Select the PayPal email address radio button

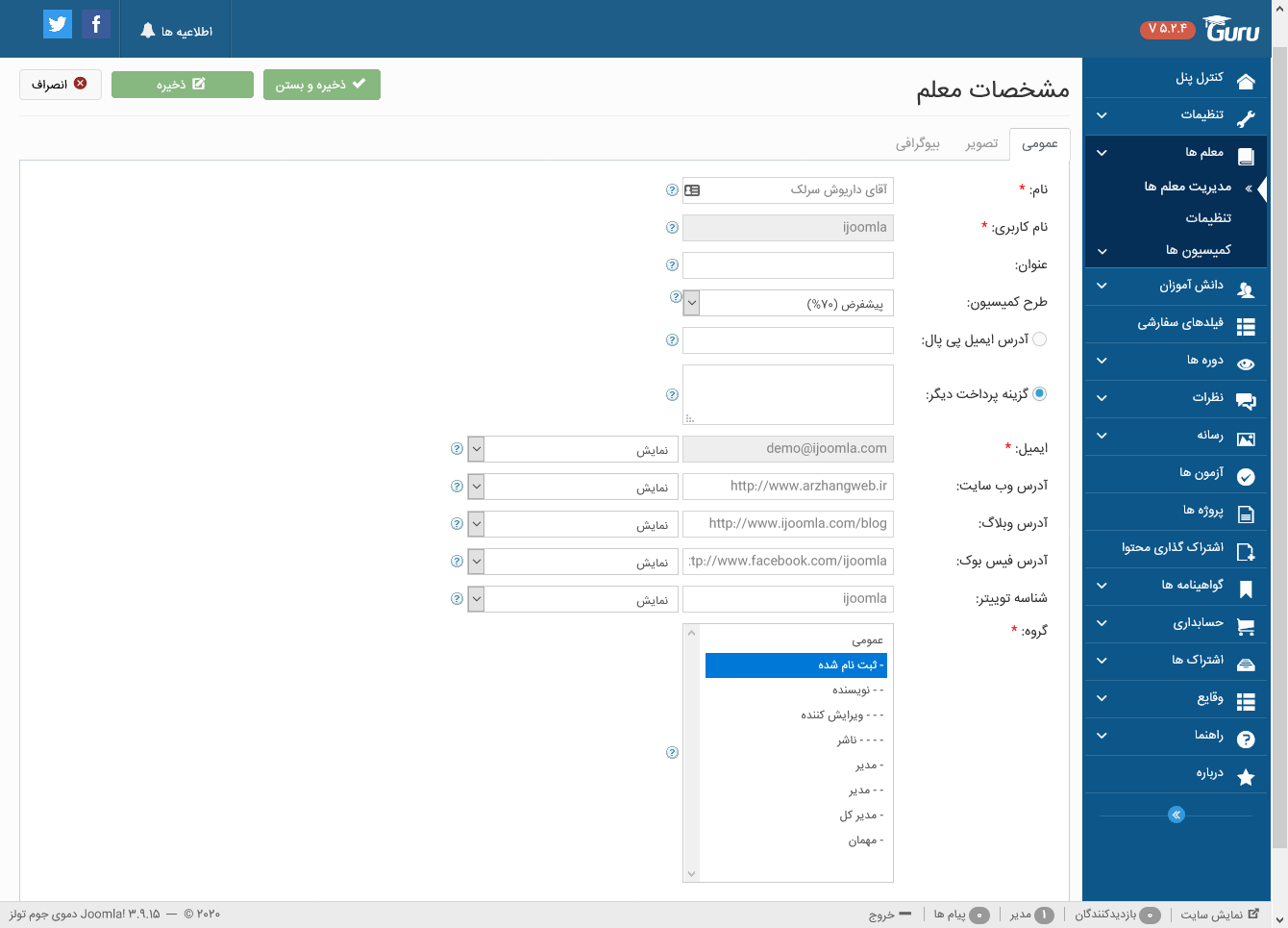click(1039, 339)
